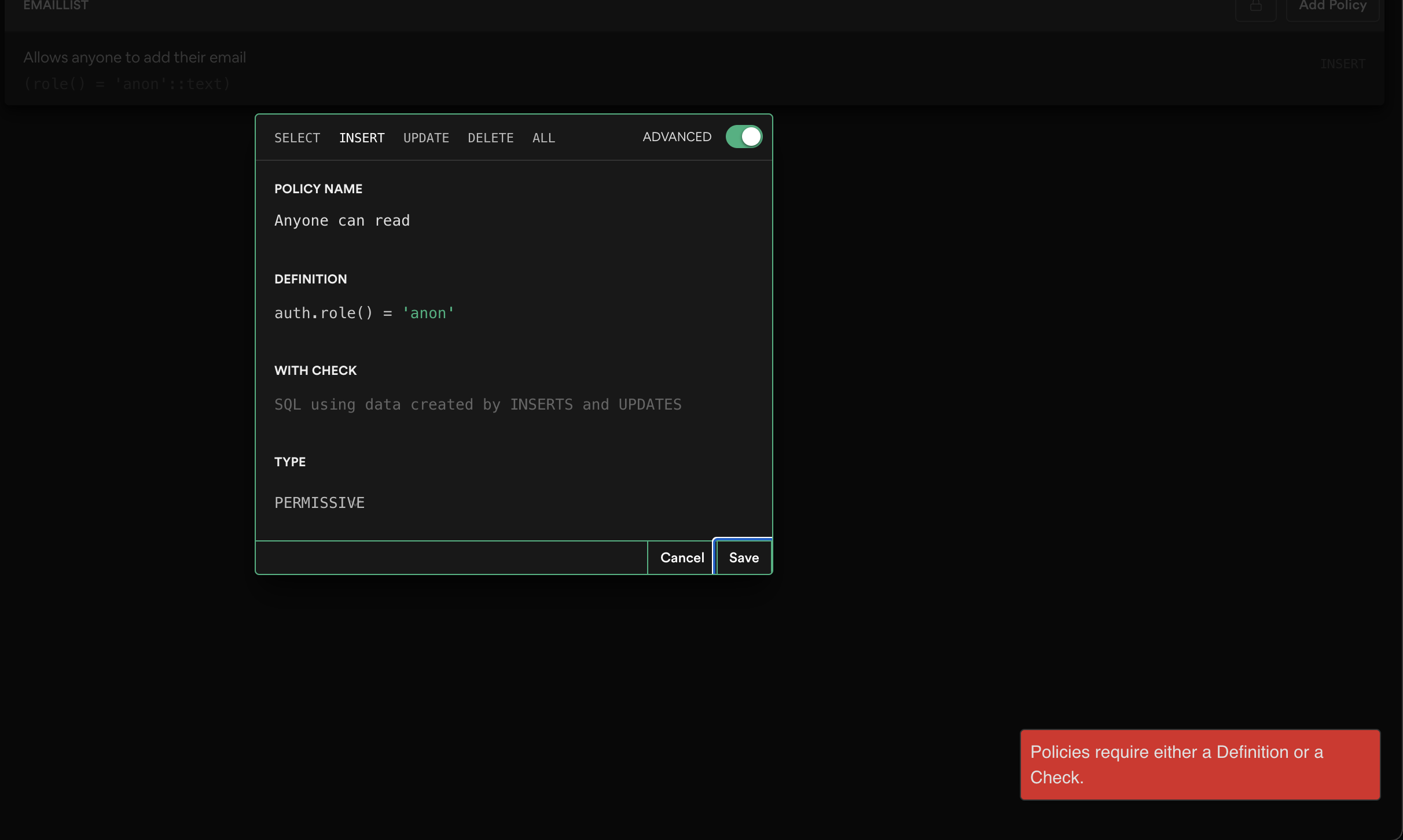Image resolution: width=1403 pixels, height=840 pixels.
Task: Click the ADVANCED label next to the toggle
Action: (x=676, y=137)
